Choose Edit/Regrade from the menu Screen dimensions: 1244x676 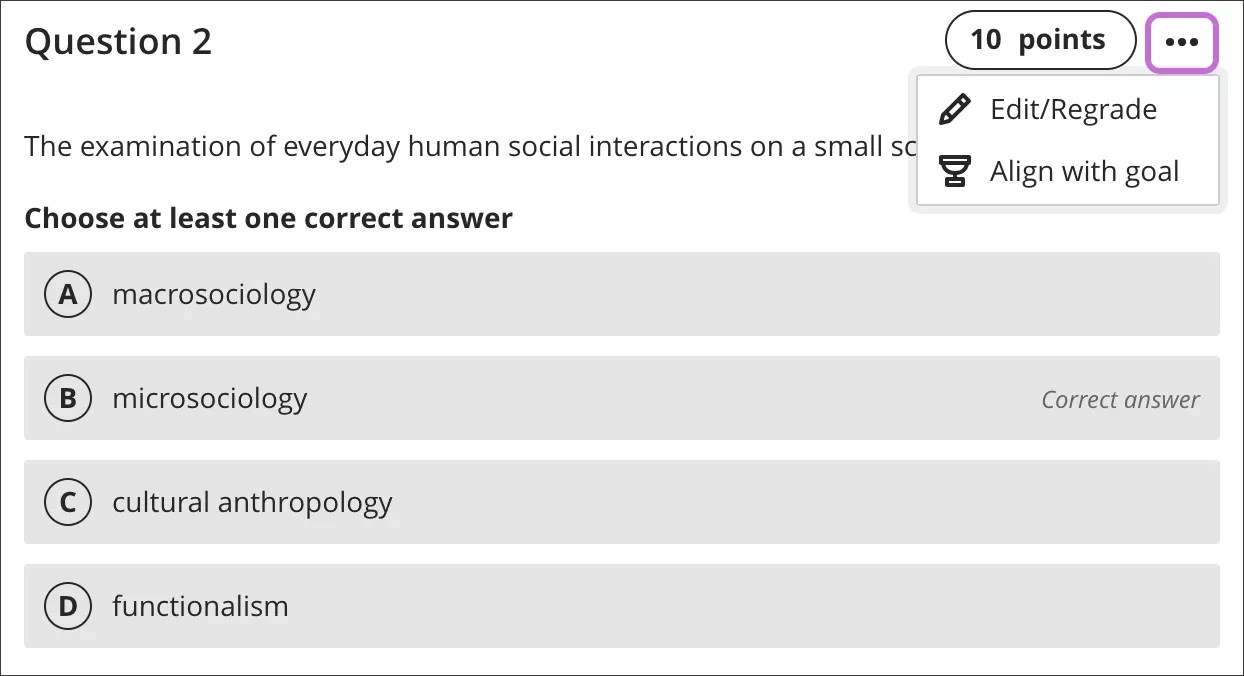click(1072, 108)
